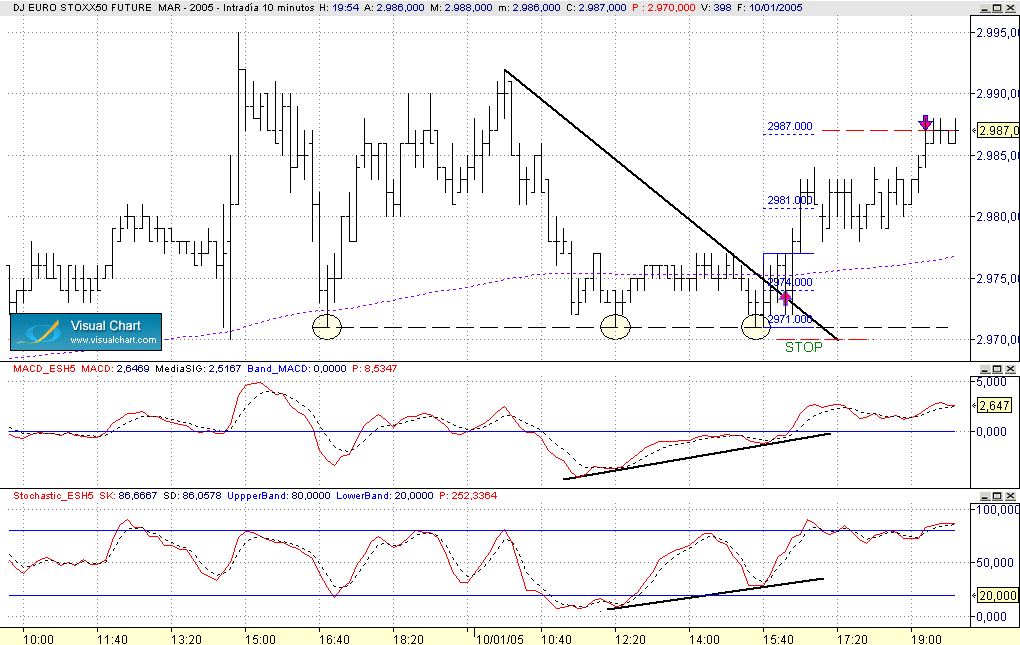Maximize the main price chart panel

tap(997, 8)
